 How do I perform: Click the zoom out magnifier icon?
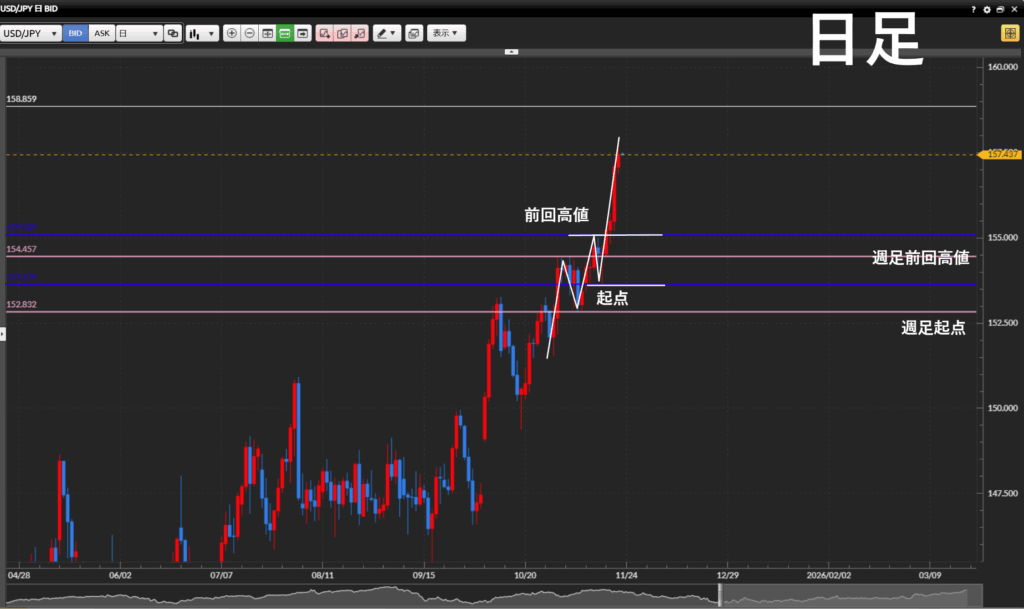pyautogui.click(x=250, y=33)
